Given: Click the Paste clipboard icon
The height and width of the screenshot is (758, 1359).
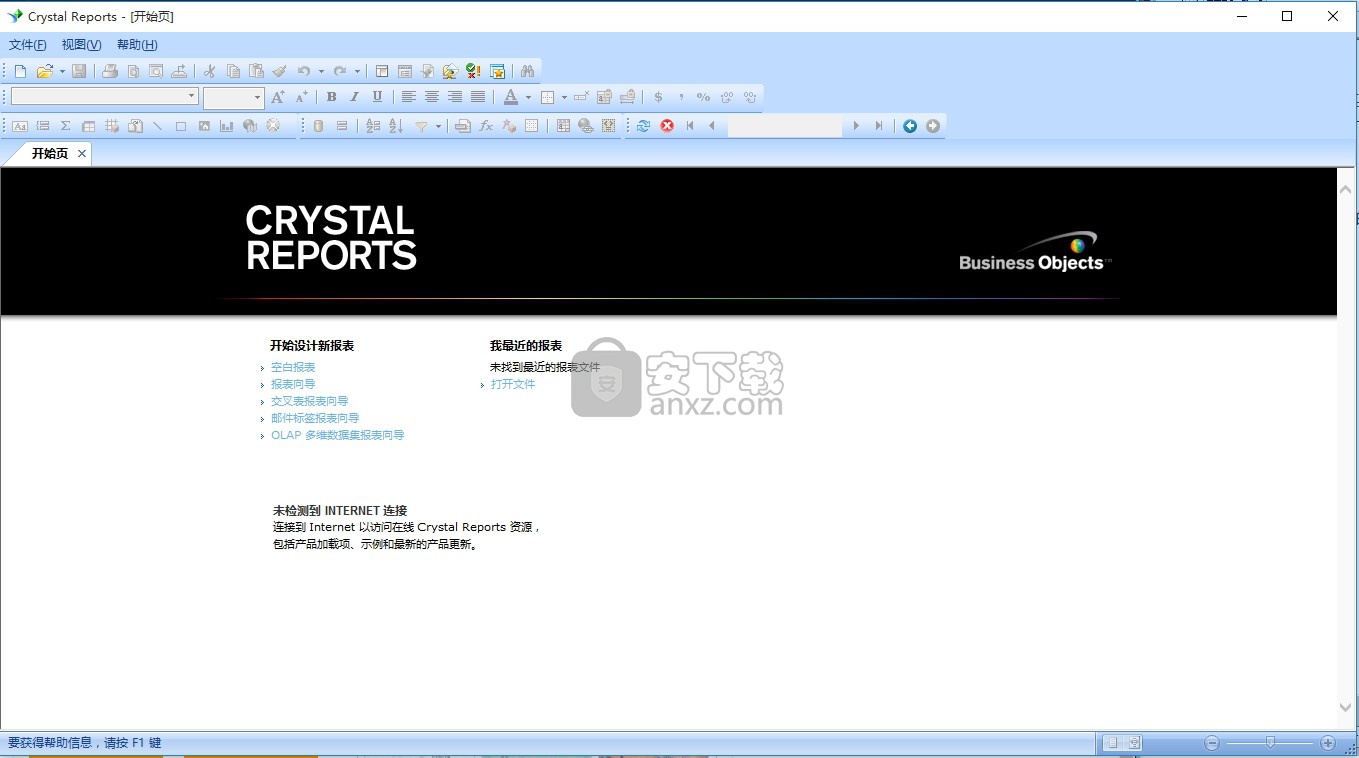Looking at the screenshot, I should (256, 71).
